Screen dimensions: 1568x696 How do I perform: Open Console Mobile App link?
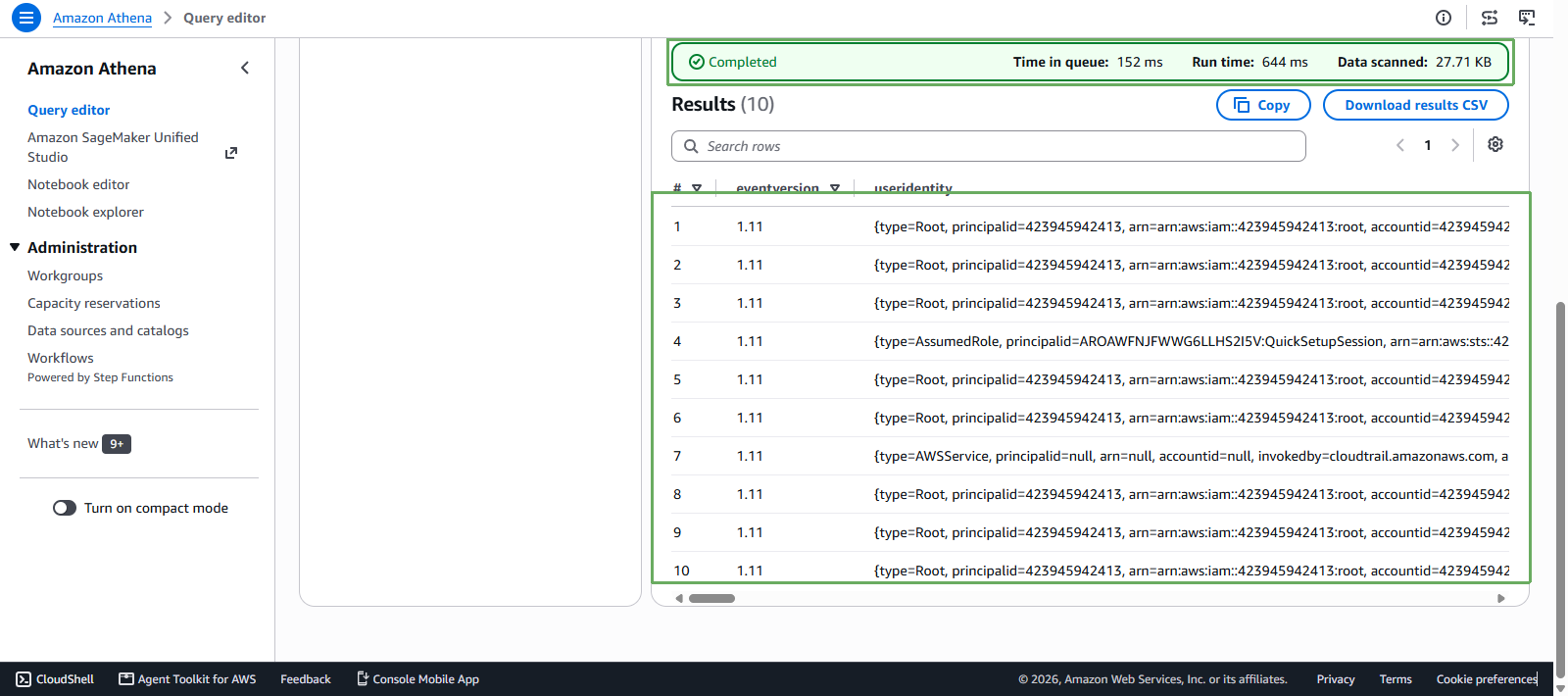click(x=417, y=679)
